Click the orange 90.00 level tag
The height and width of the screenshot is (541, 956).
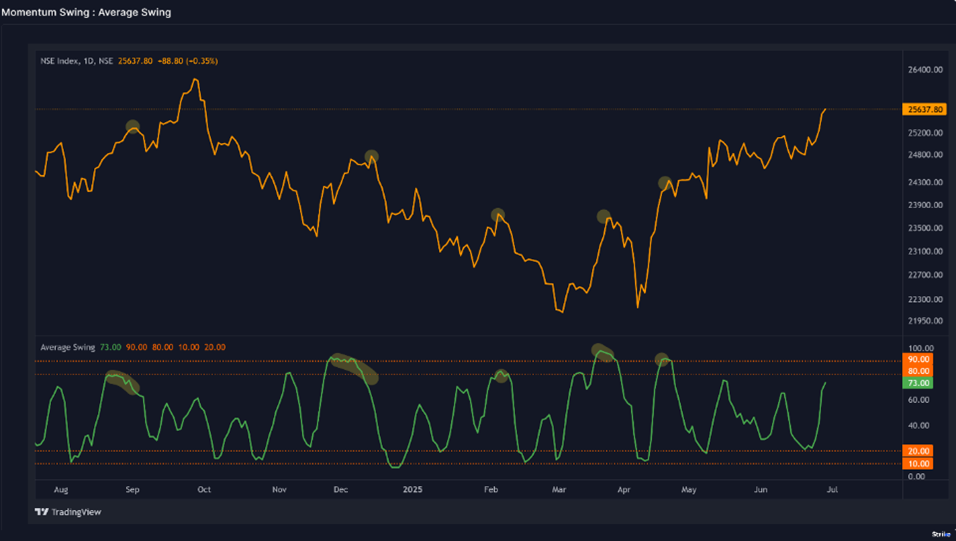point(917,359)
